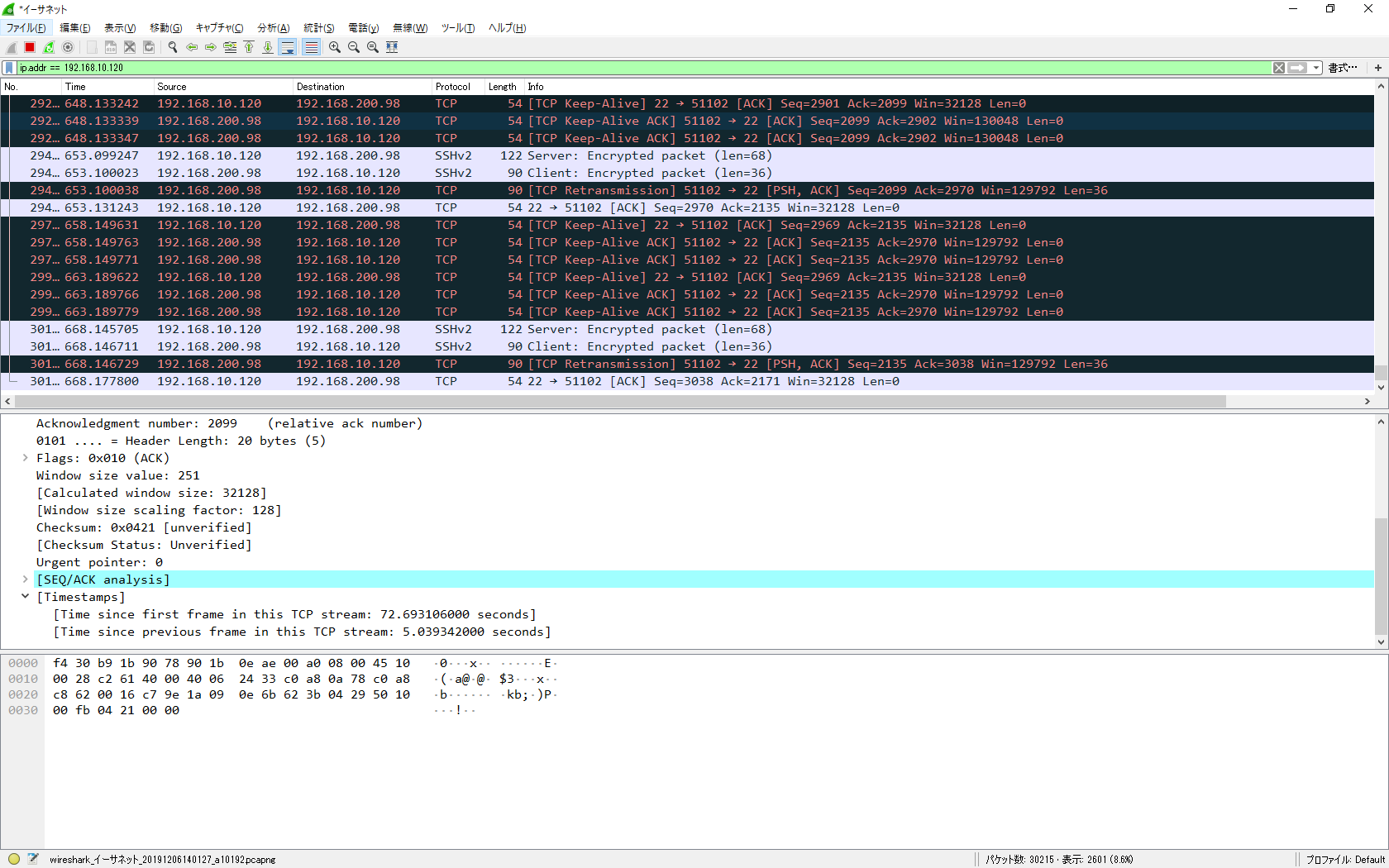
Task: Clear the display filter
Action: click(1279, 68)
